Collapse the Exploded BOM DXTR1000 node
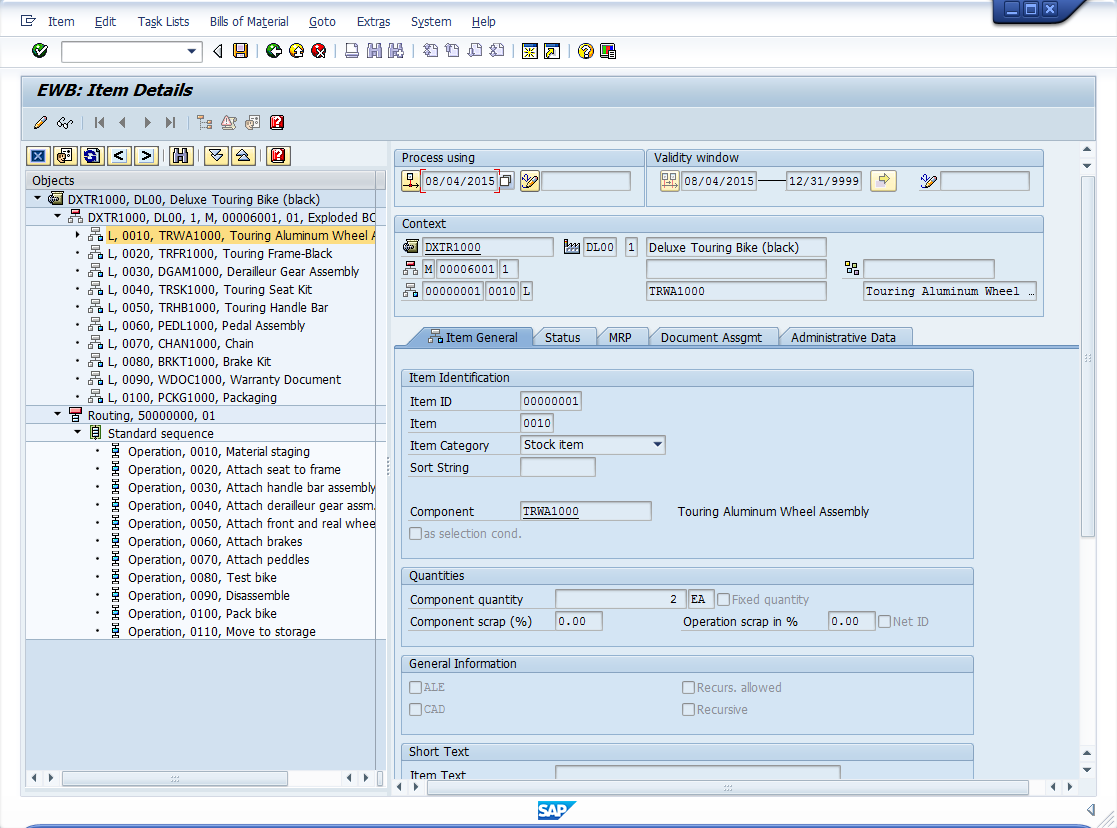The width and height of the screenshot is (1117, 828). (58, 217)
